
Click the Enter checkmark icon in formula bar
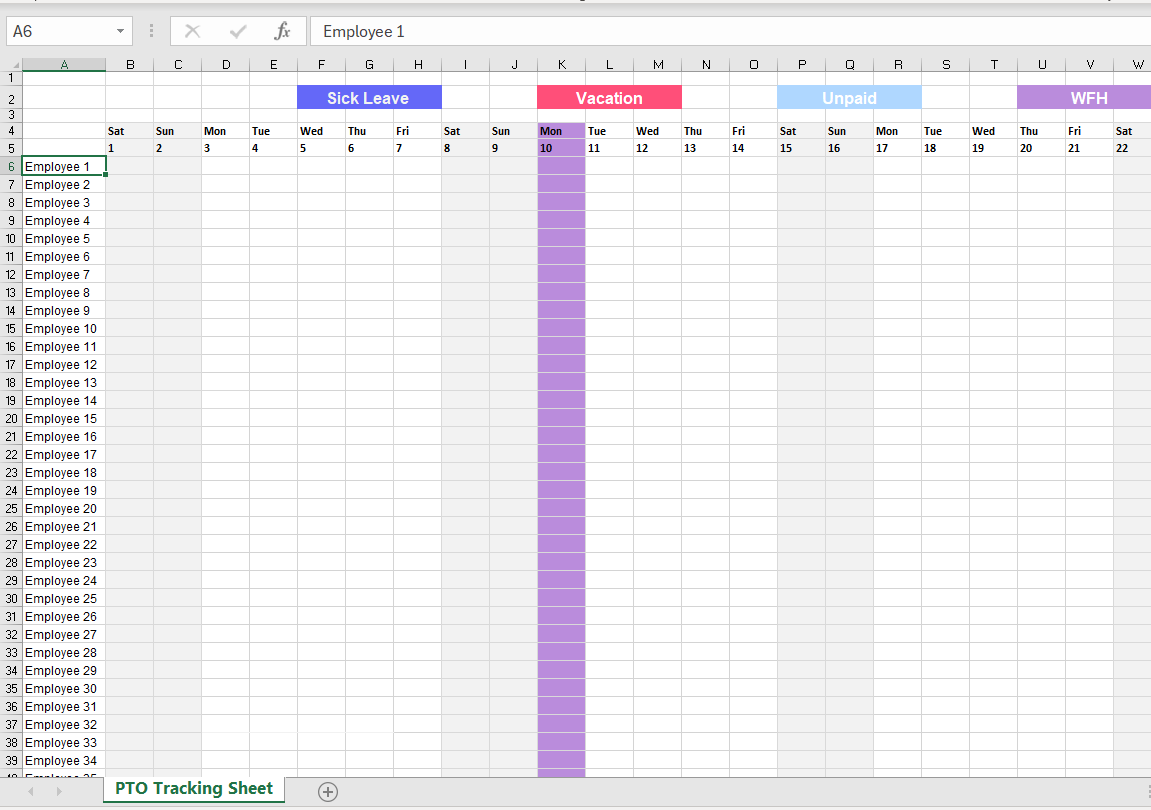point(238,32)
